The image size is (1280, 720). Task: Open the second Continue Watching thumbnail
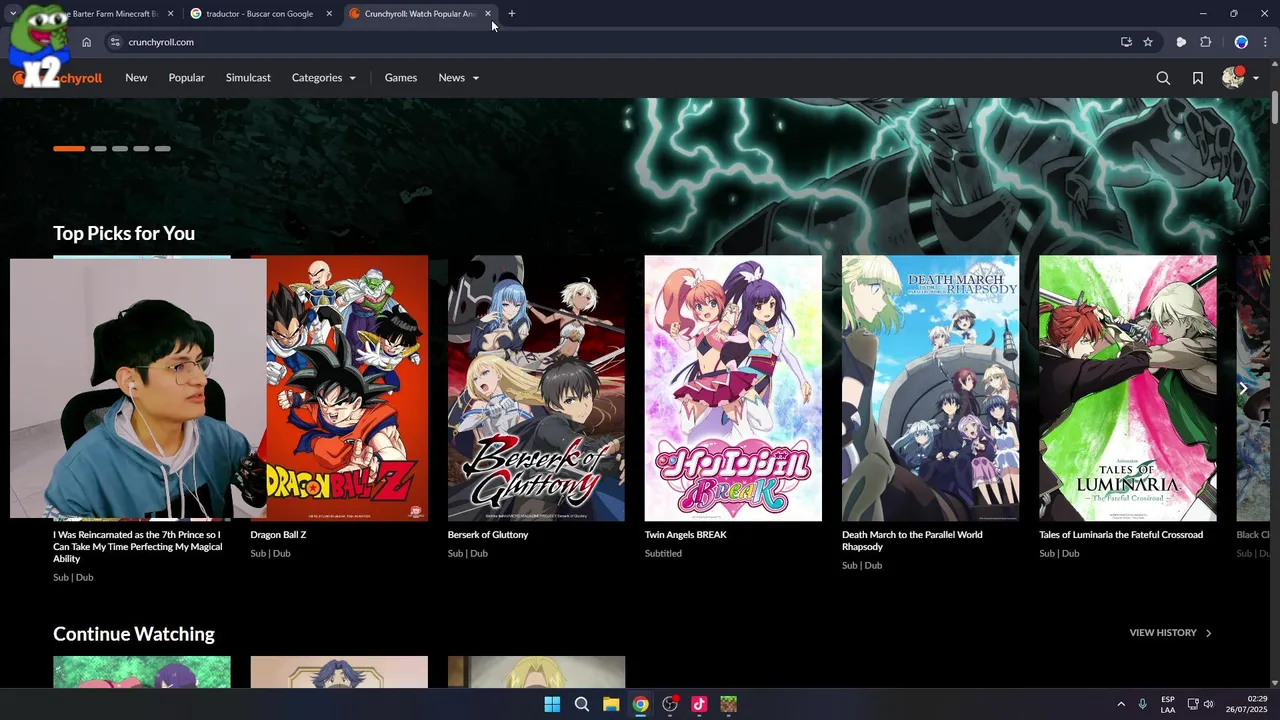[x=339, y=672]
